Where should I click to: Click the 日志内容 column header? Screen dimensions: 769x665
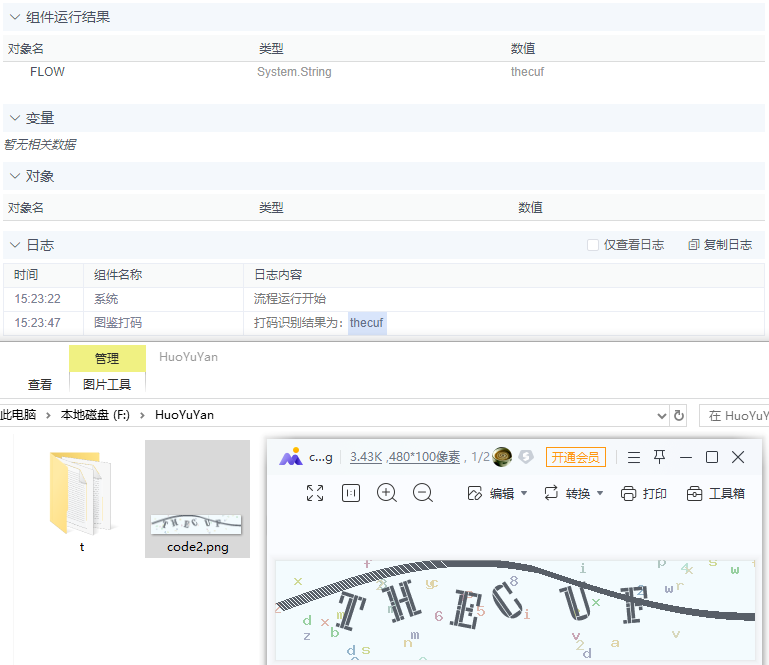coord(278,275)
